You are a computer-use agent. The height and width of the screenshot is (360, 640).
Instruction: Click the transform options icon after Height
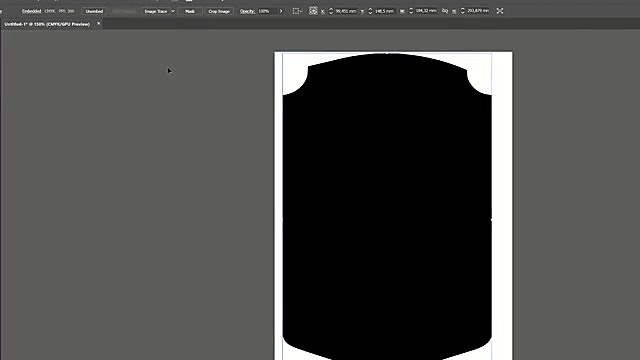[500, 11]
